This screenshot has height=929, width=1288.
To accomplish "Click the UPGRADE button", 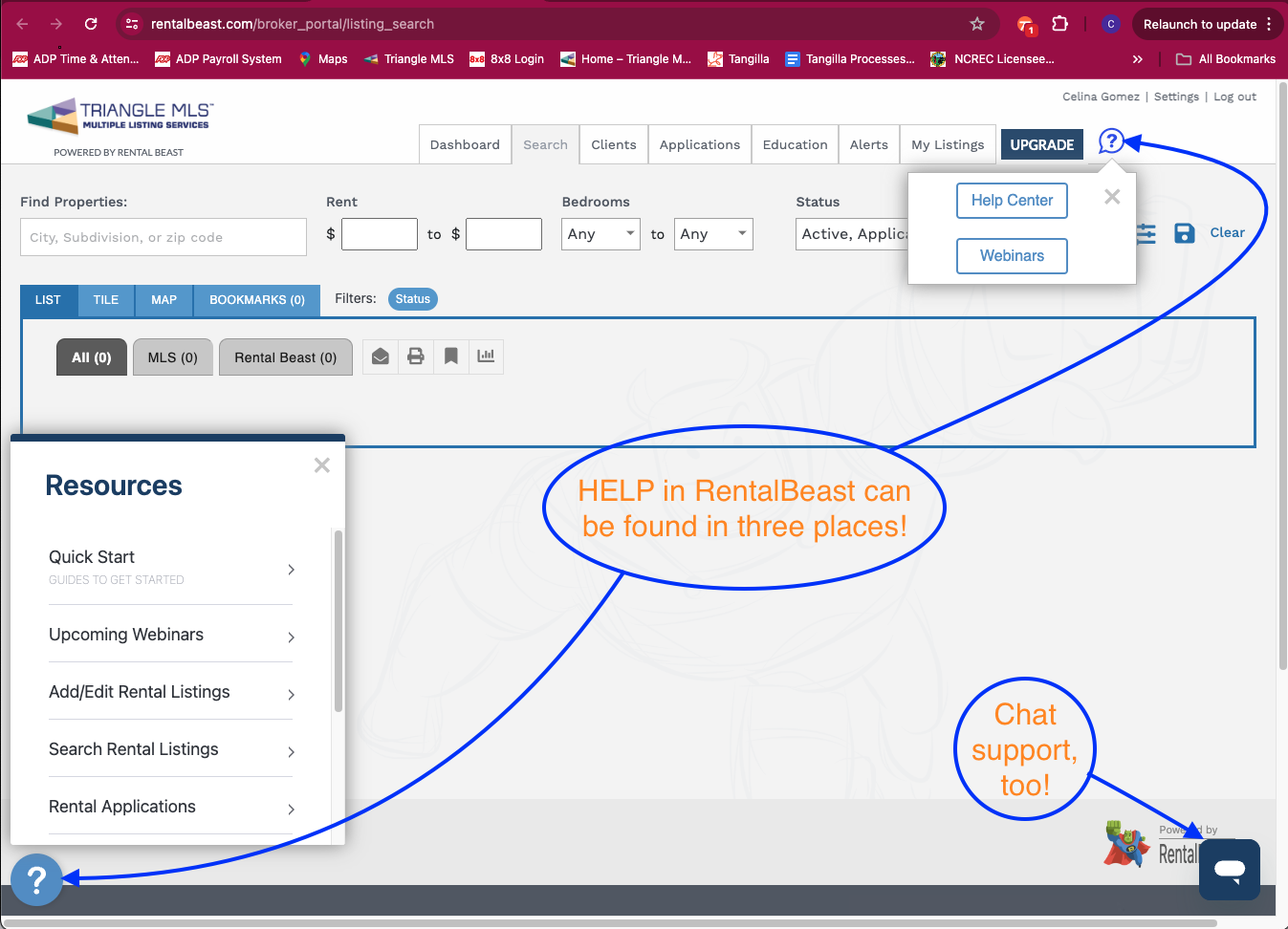I will pos(1042,145).
